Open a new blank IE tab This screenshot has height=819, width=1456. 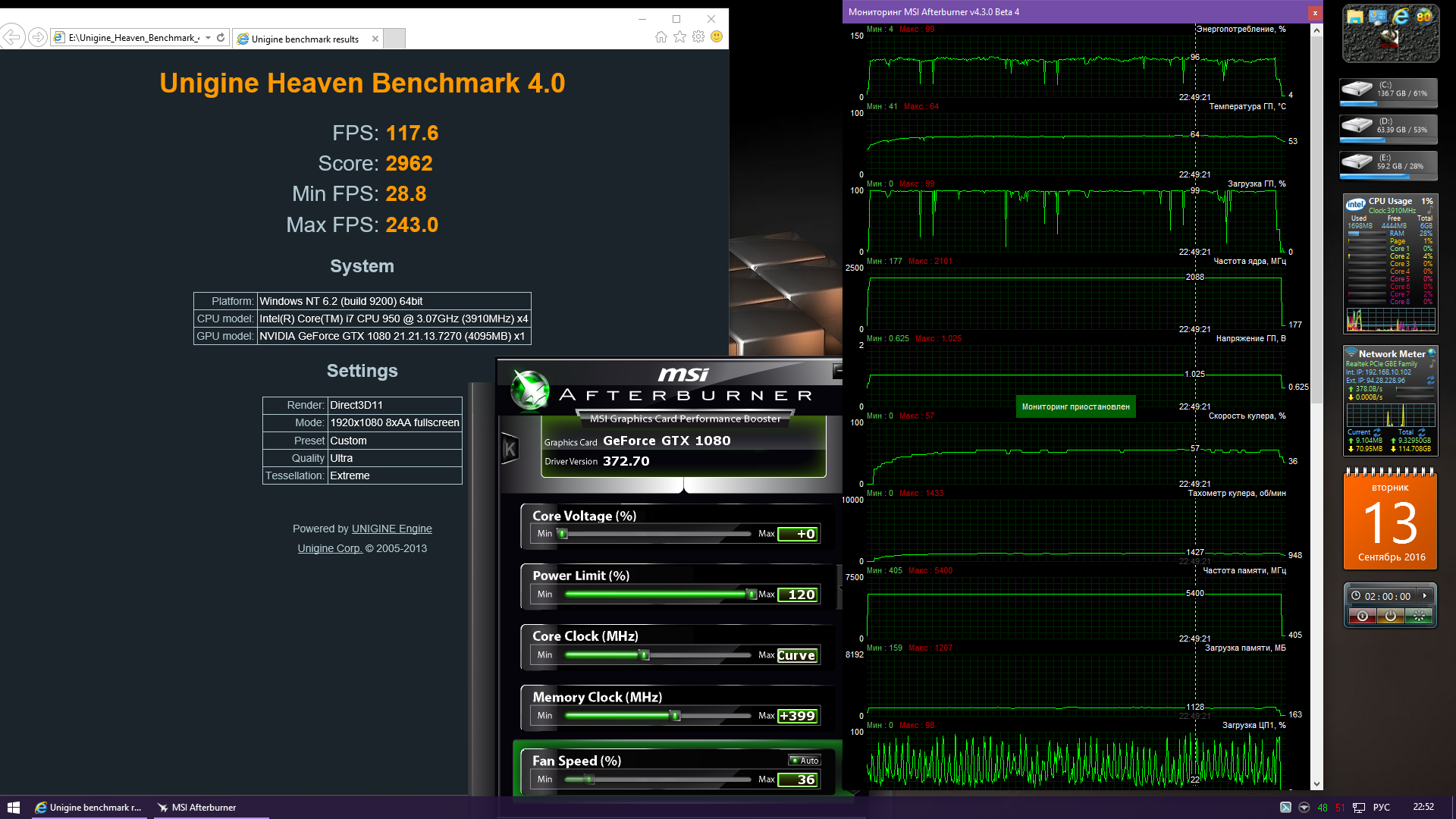(x=394, y=39)
